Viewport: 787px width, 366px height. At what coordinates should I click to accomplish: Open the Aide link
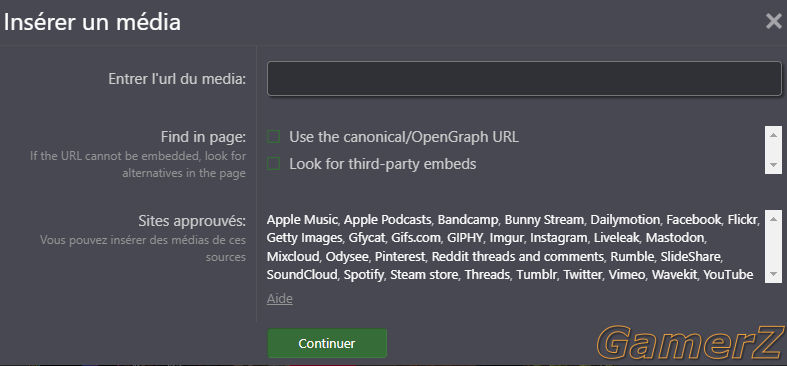pyautogui.click(x=280, y=299)
